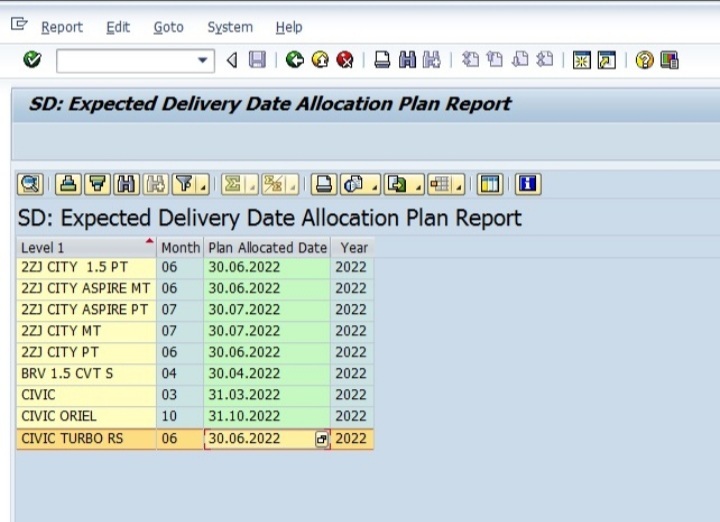Click the Plan Allocated Date column header
720x522 pixels.
point(267,247)
